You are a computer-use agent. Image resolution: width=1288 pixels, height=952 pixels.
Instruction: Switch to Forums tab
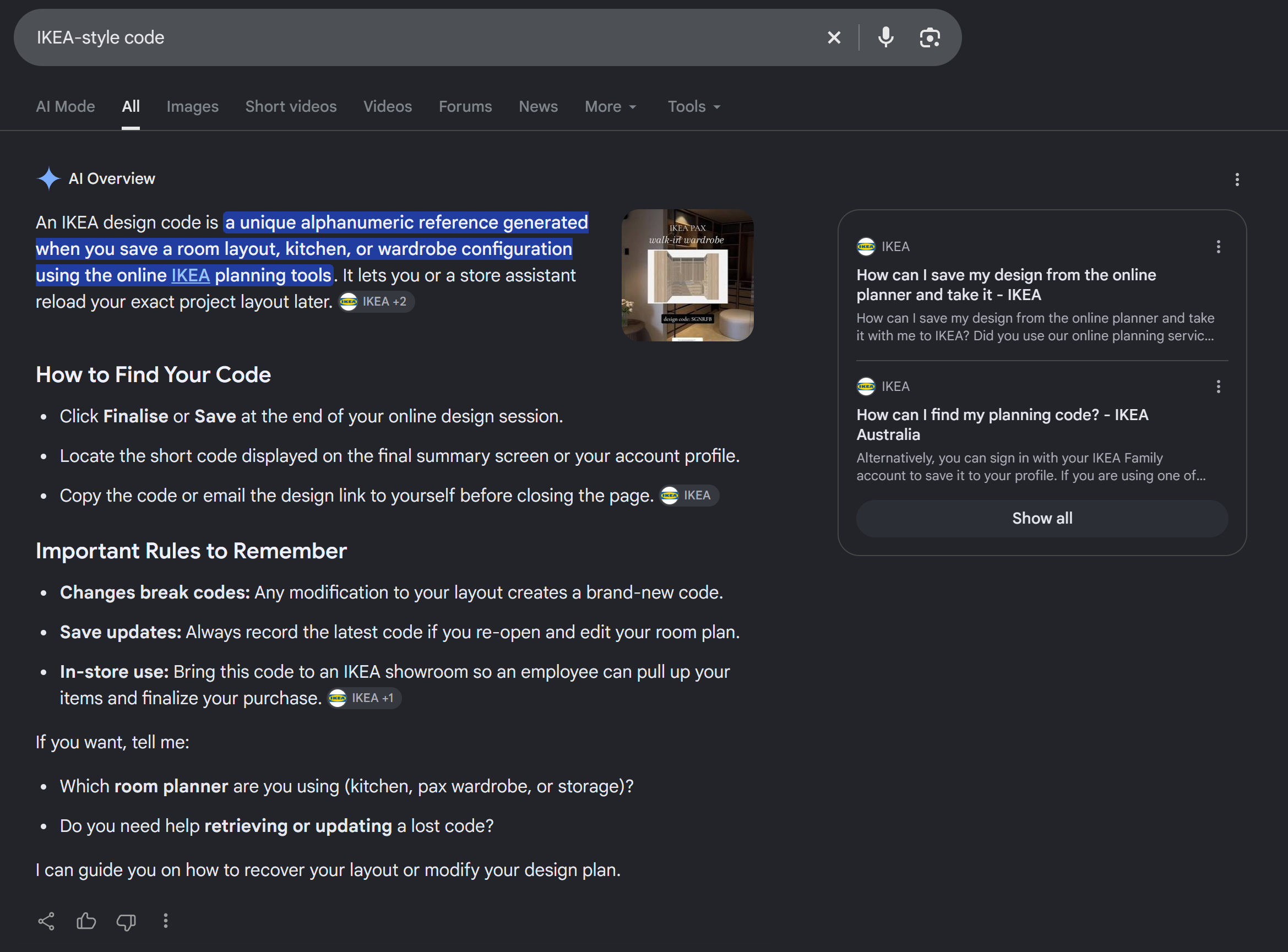(x=465, y=107)
